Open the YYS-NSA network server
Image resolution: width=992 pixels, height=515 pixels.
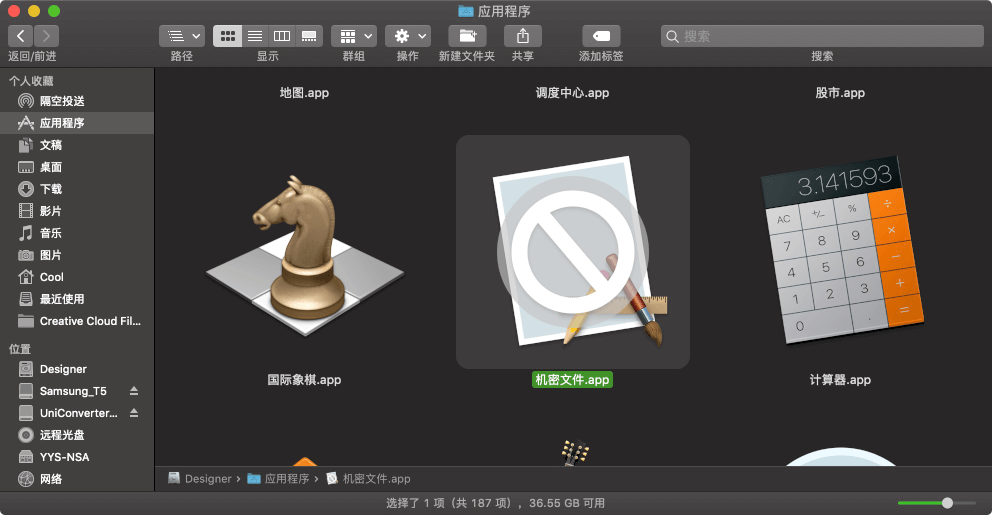pos(77,457)
